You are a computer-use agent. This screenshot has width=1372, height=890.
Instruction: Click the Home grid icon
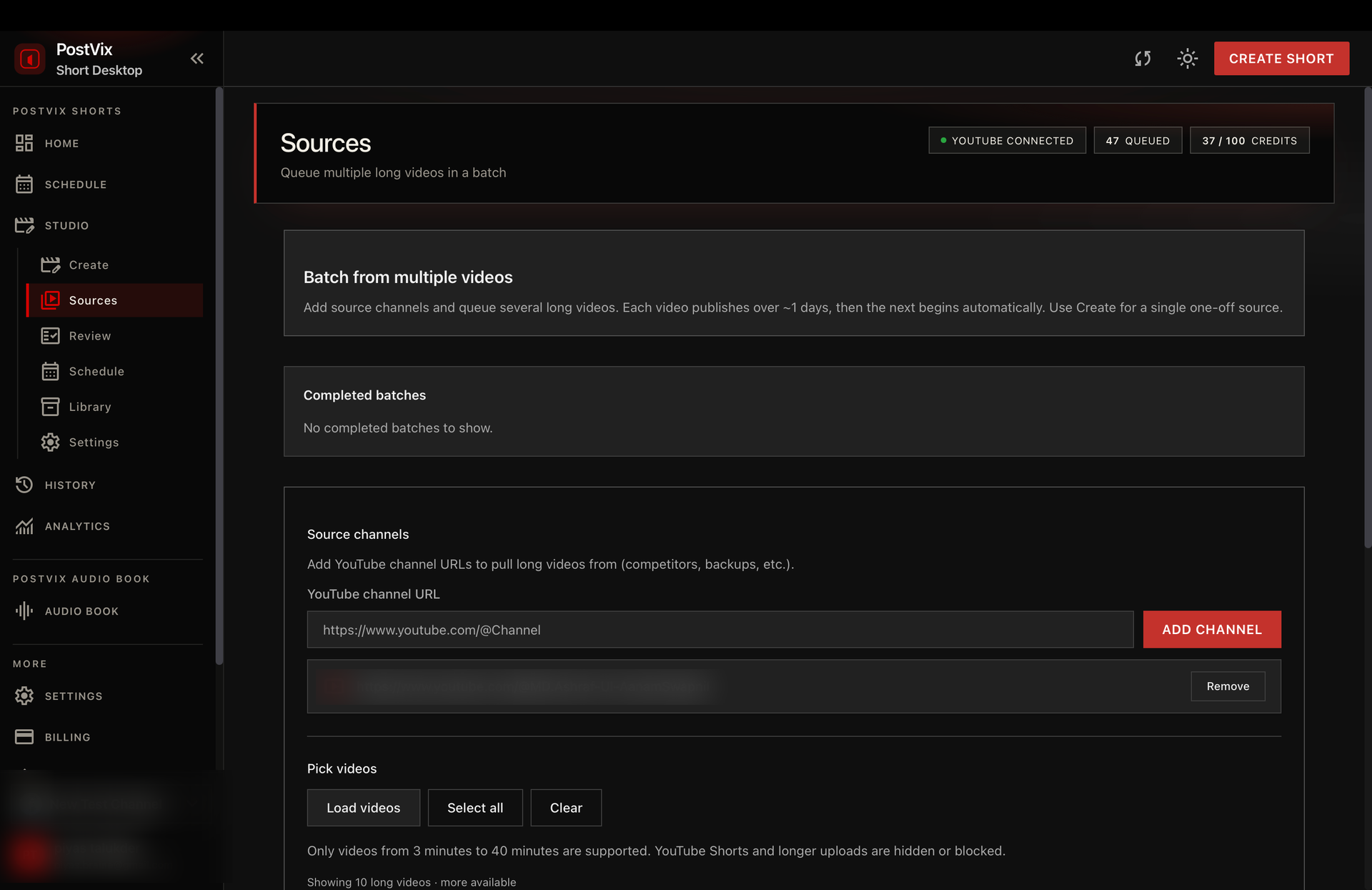point(24,143)
